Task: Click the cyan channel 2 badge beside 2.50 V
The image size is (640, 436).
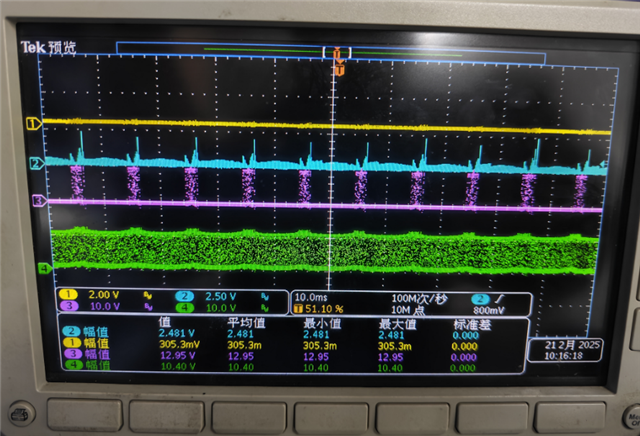Action: [184, 296]
